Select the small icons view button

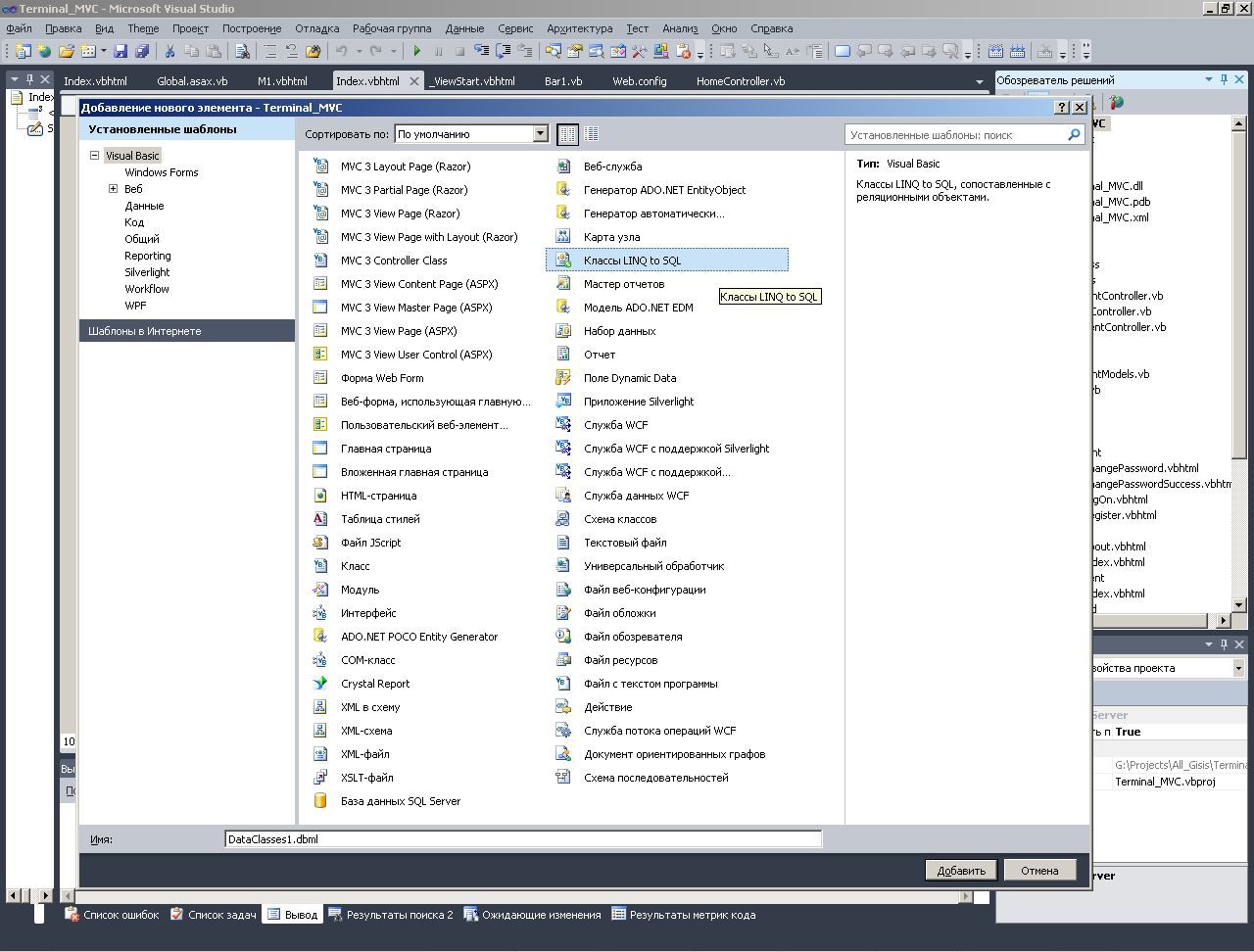(567, 134)
